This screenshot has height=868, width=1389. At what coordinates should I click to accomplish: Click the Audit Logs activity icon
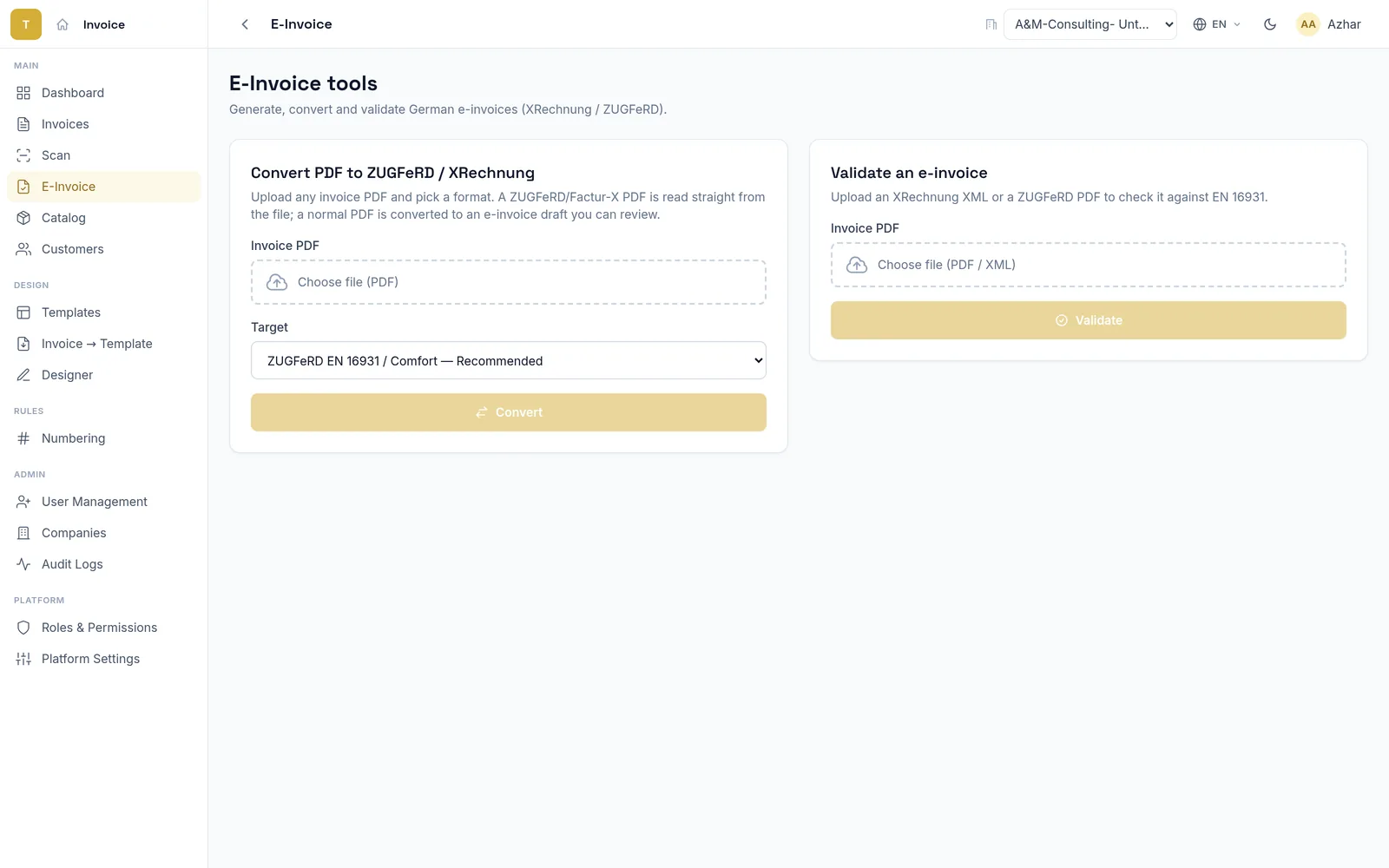point(23,564)
